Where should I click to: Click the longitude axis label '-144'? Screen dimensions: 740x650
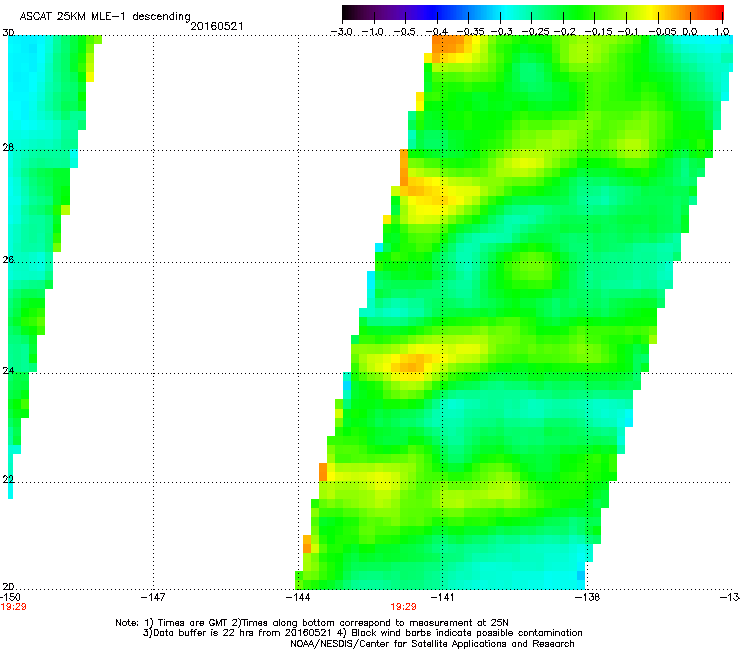point(298,597)
